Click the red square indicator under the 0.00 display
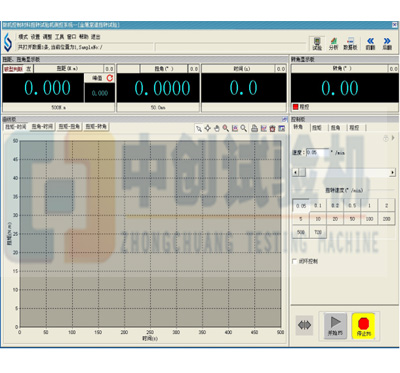The image size is (400, 373). 295,107
